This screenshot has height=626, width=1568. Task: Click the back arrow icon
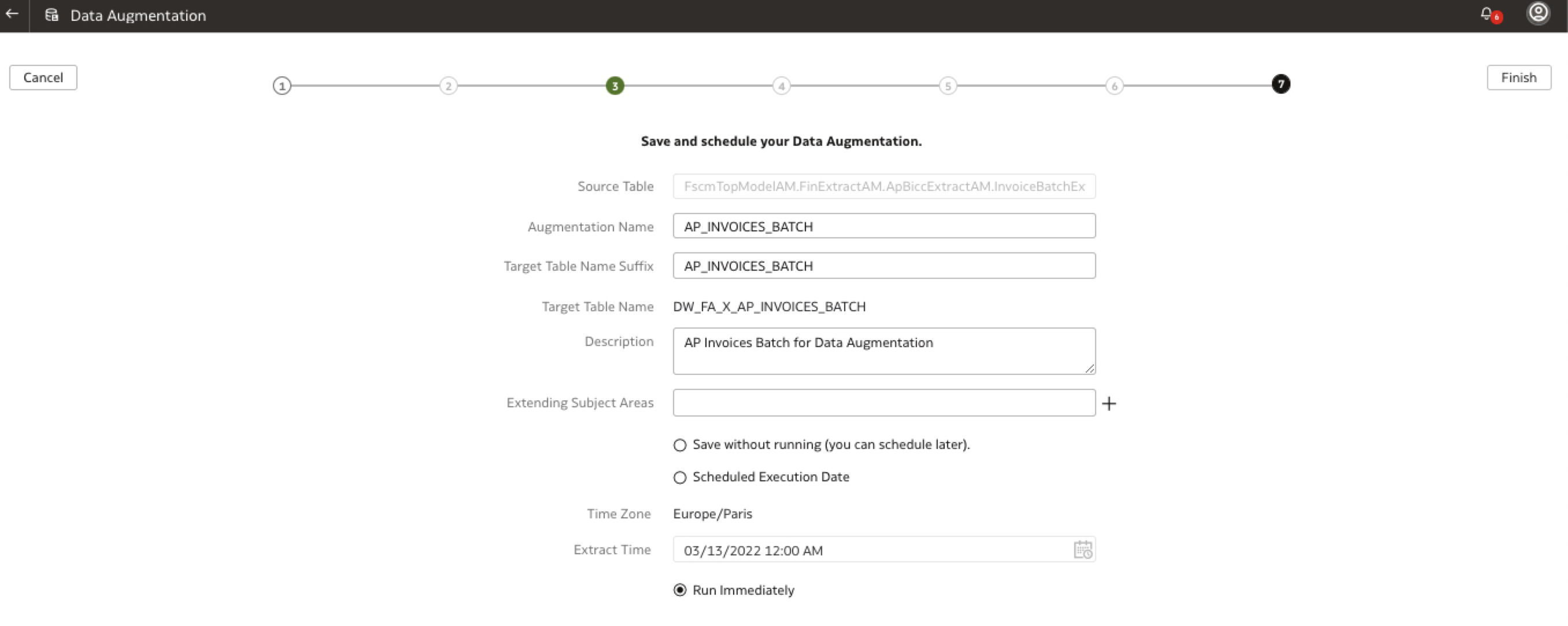point(12,14)
